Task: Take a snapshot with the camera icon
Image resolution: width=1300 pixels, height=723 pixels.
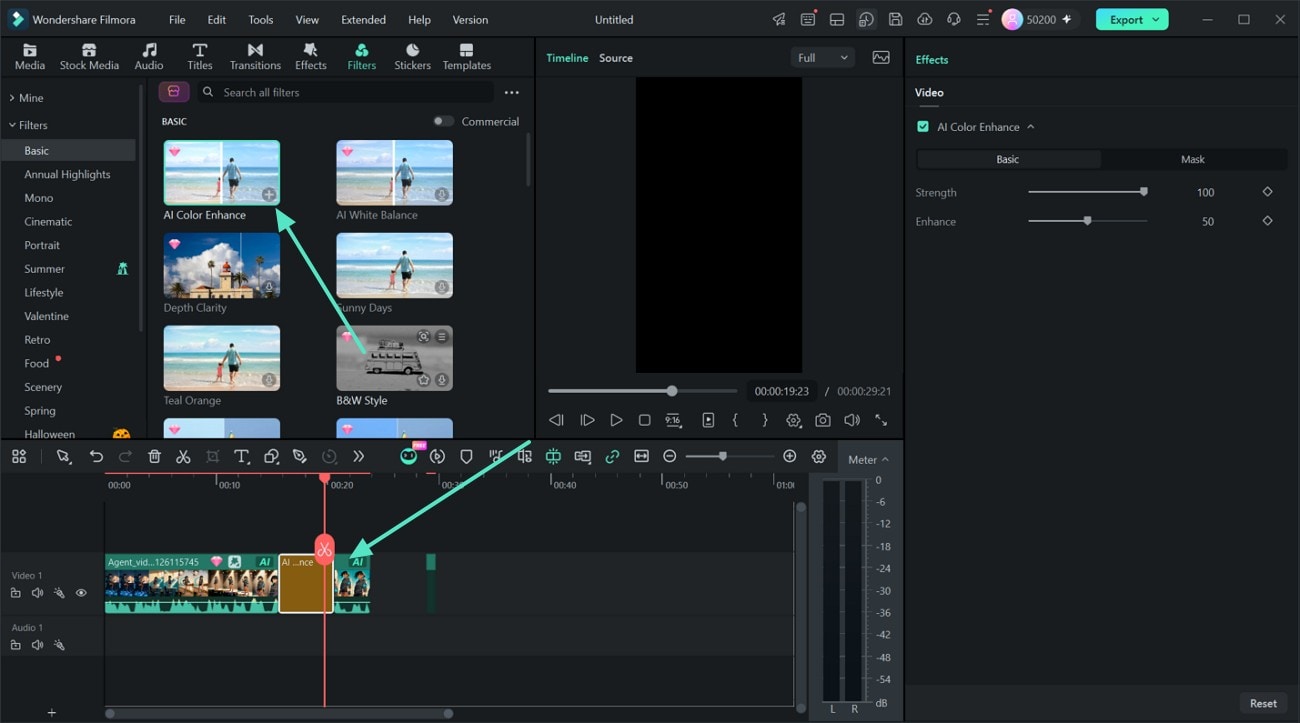Action: point(822,421)
